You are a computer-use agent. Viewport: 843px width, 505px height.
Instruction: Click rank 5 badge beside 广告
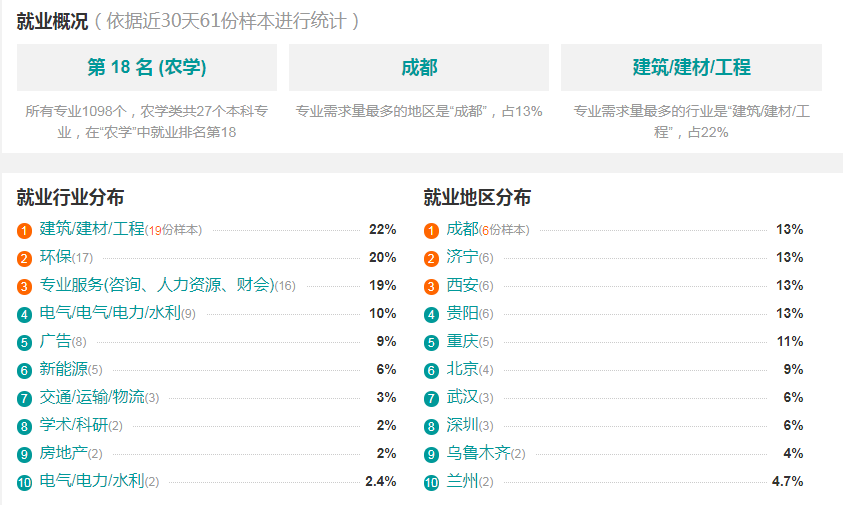[24, 343]
